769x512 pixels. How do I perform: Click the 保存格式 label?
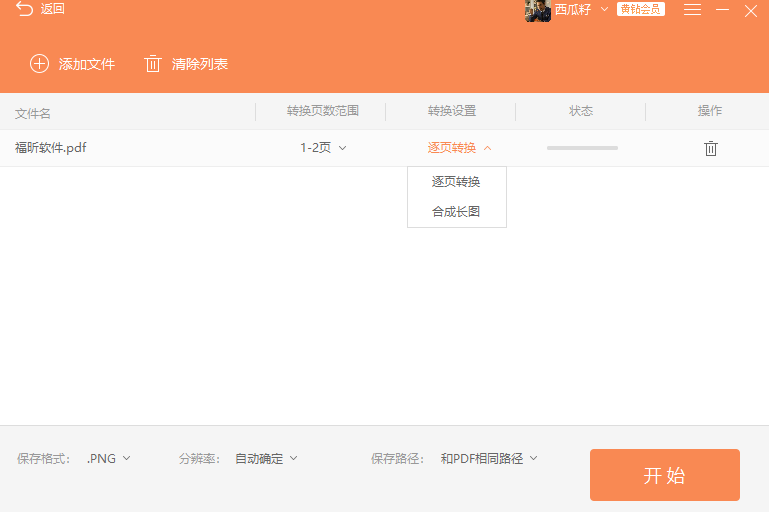(x=44, y=459)
